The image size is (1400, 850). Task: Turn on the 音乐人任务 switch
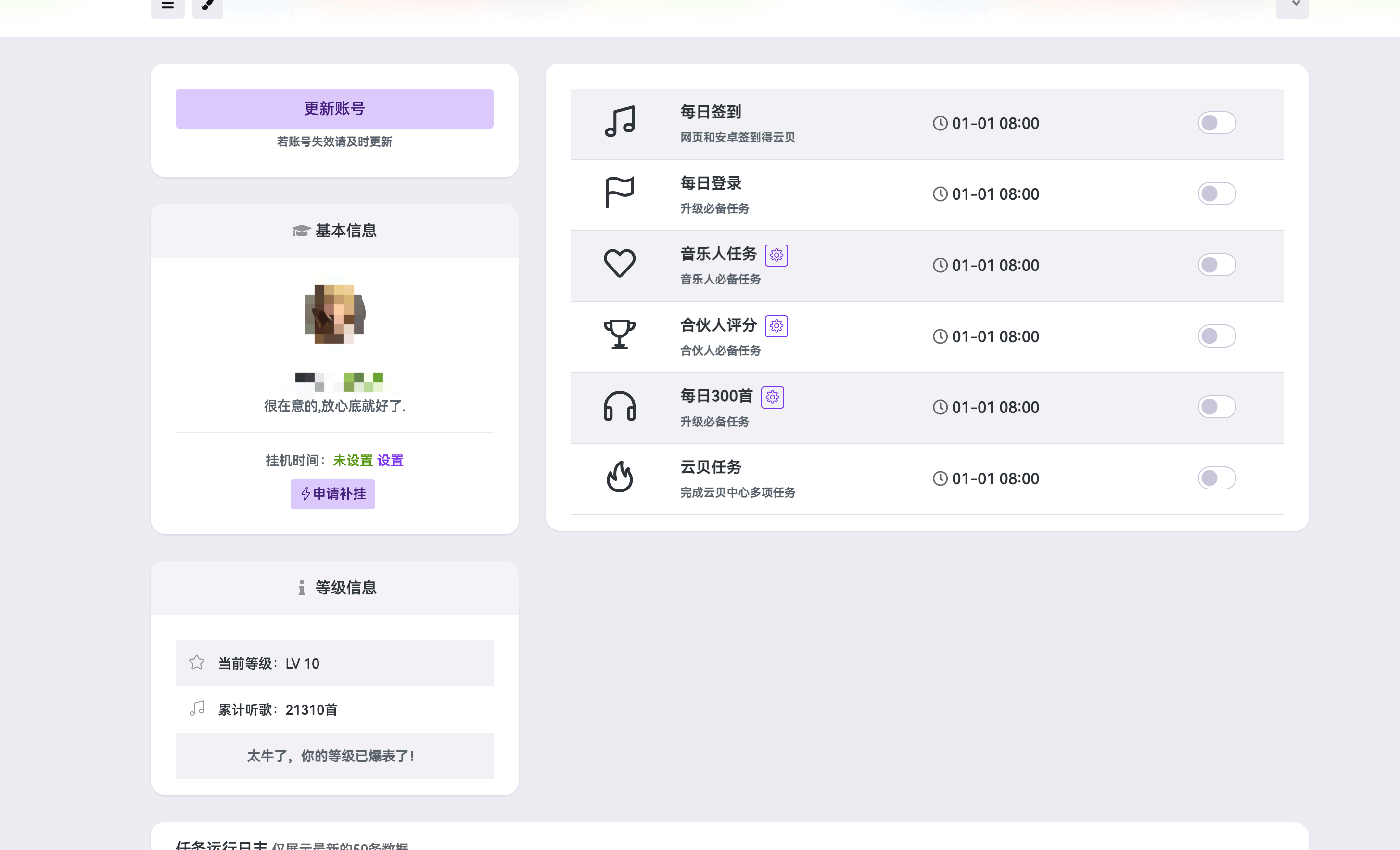click(1217, 265)
